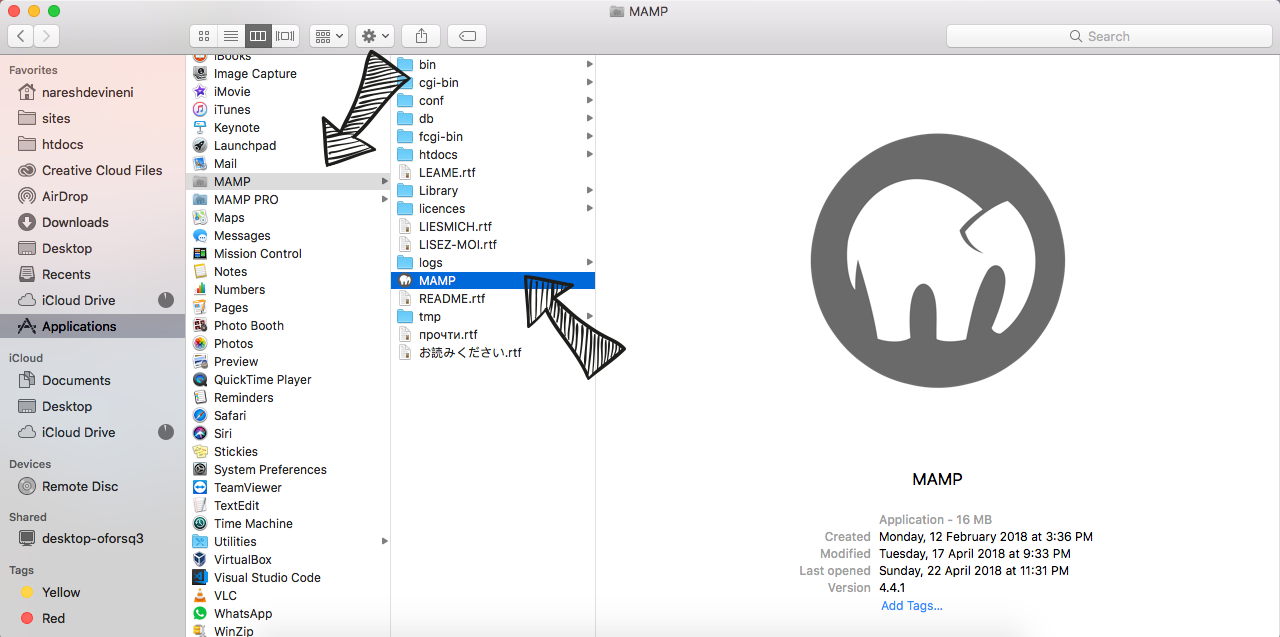This screenshot has width=1280, height=637.
Task: Go forward with the right chevron
Action: [x=46, y=36]
